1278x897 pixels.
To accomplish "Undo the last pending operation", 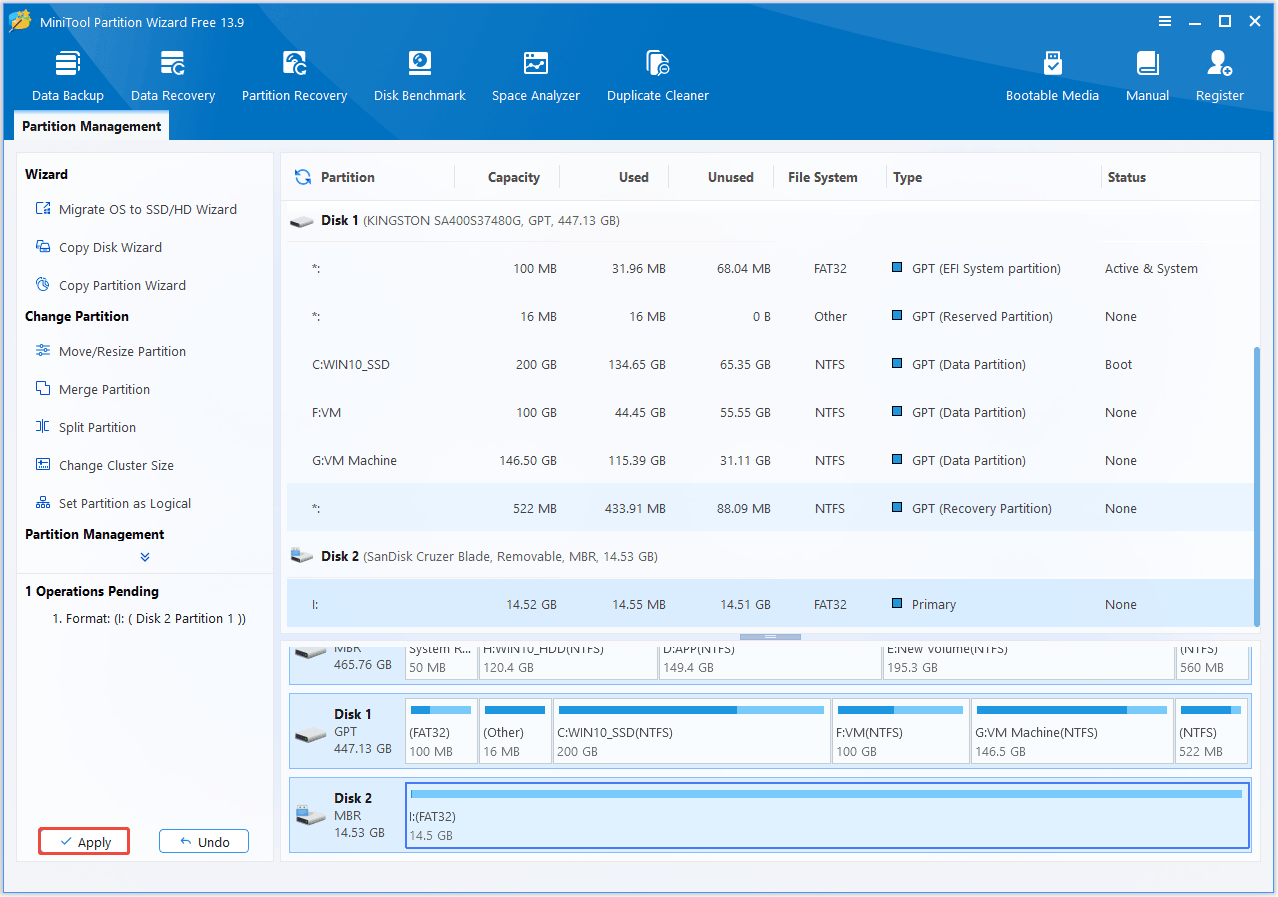I will tap(204, 842).
